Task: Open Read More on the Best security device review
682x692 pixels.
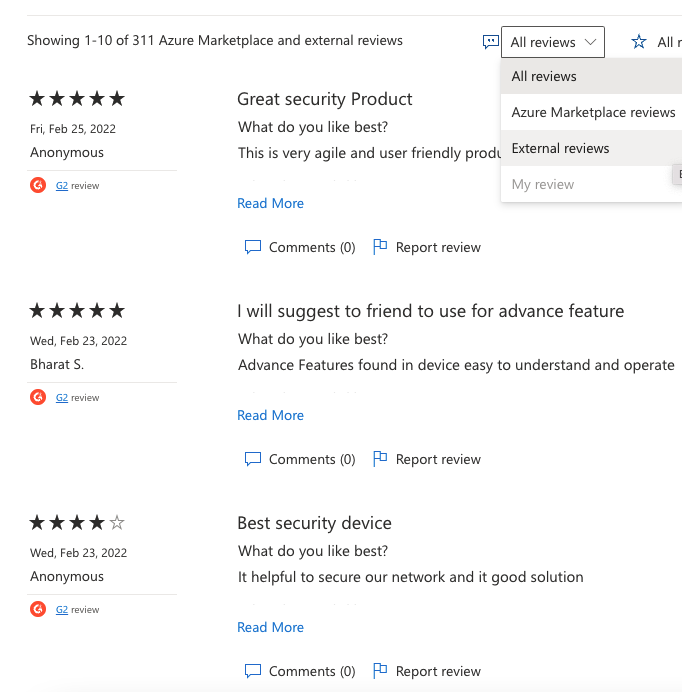Action: pos(270,627)
